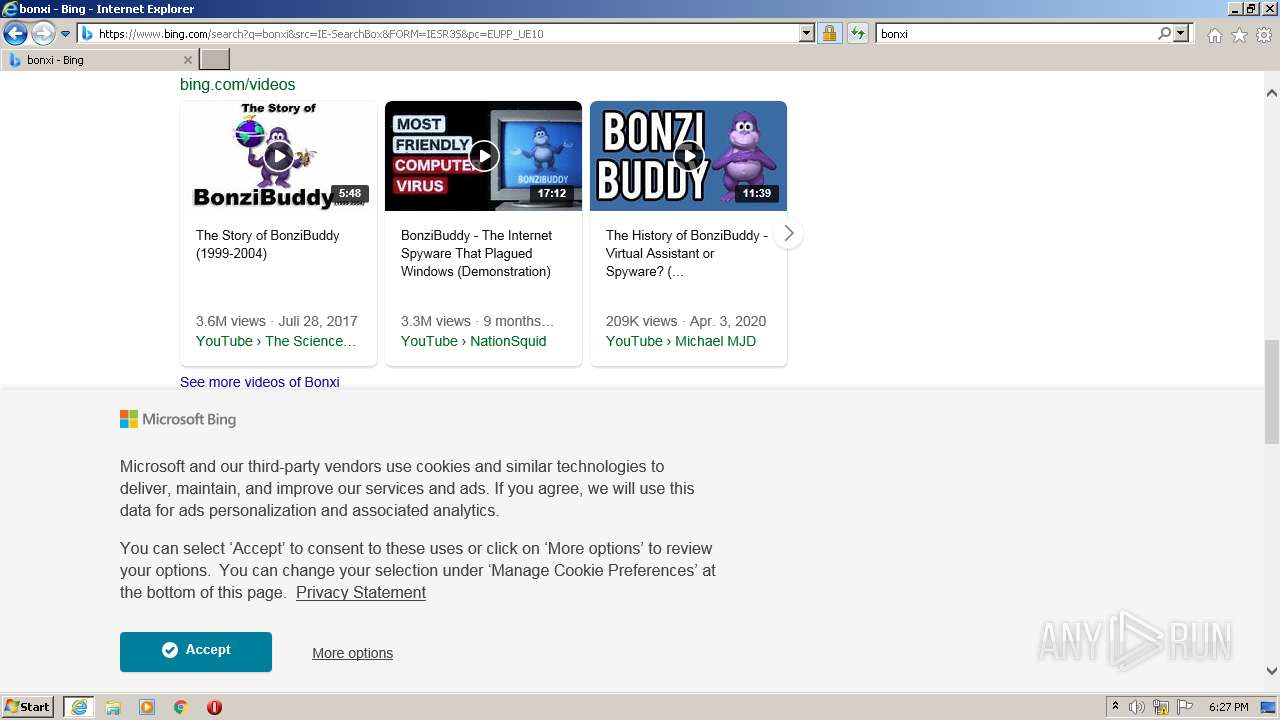Image resolution: width=1280 pixels, height=720 pixels.
Task: Open a new blank tab
Action: (x=215, y=60)
